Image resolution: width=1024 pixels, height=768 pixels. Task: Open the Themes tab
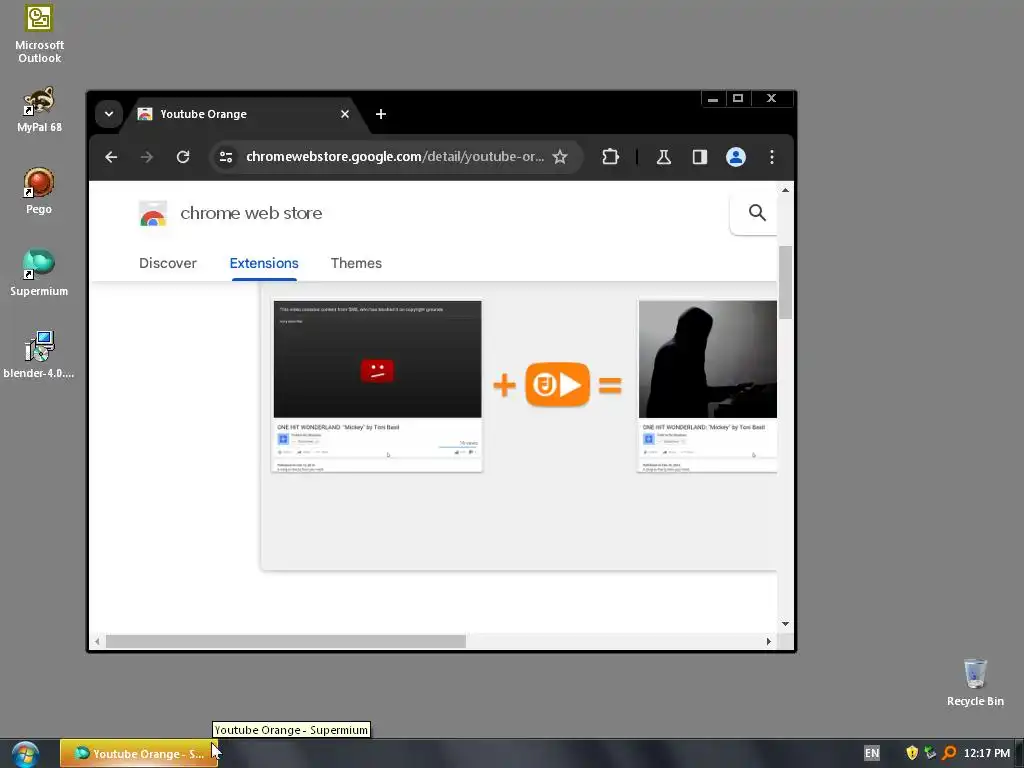(356, 263)
